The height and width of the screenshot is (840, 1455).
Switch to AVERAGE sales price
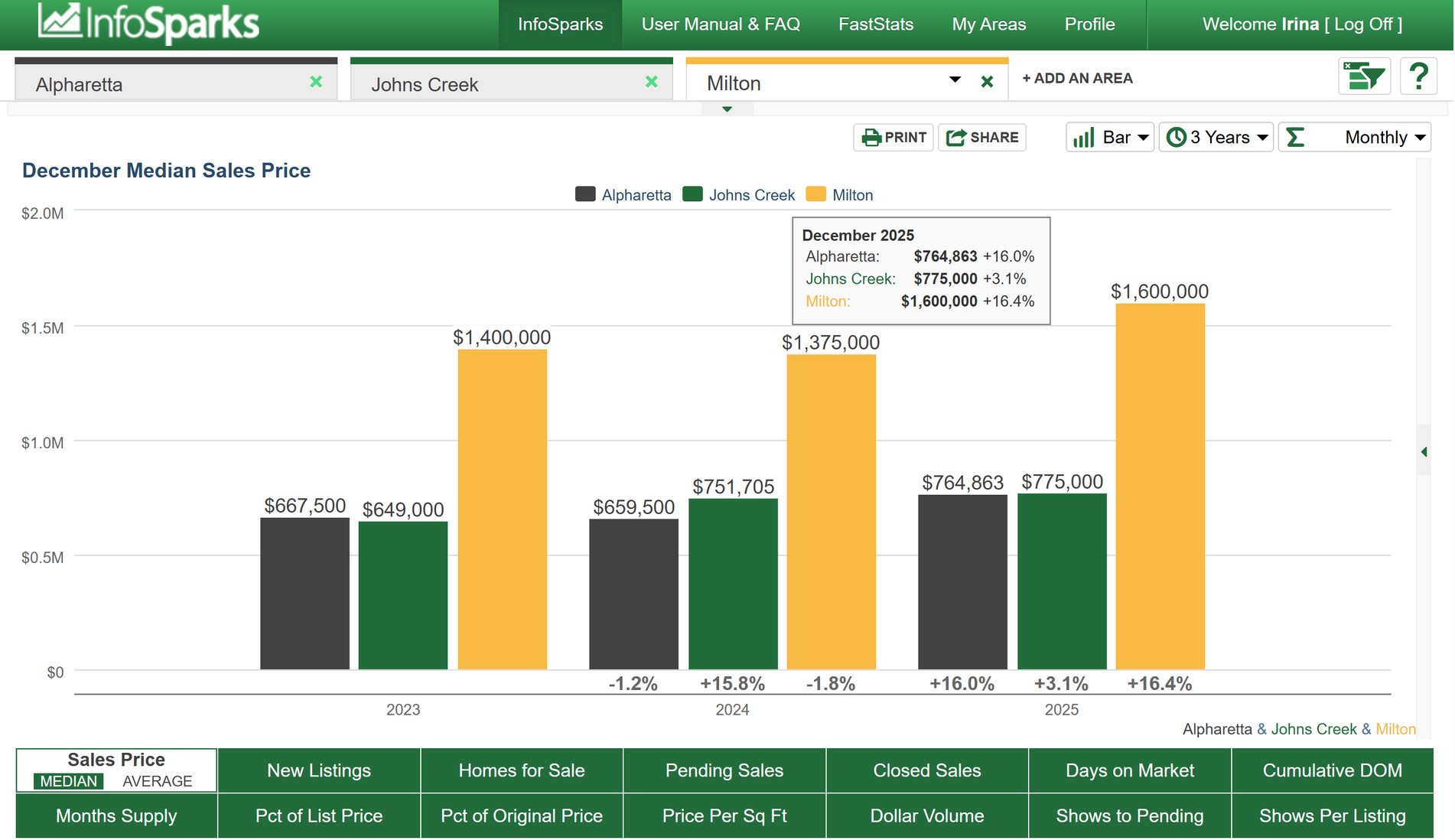157,781
